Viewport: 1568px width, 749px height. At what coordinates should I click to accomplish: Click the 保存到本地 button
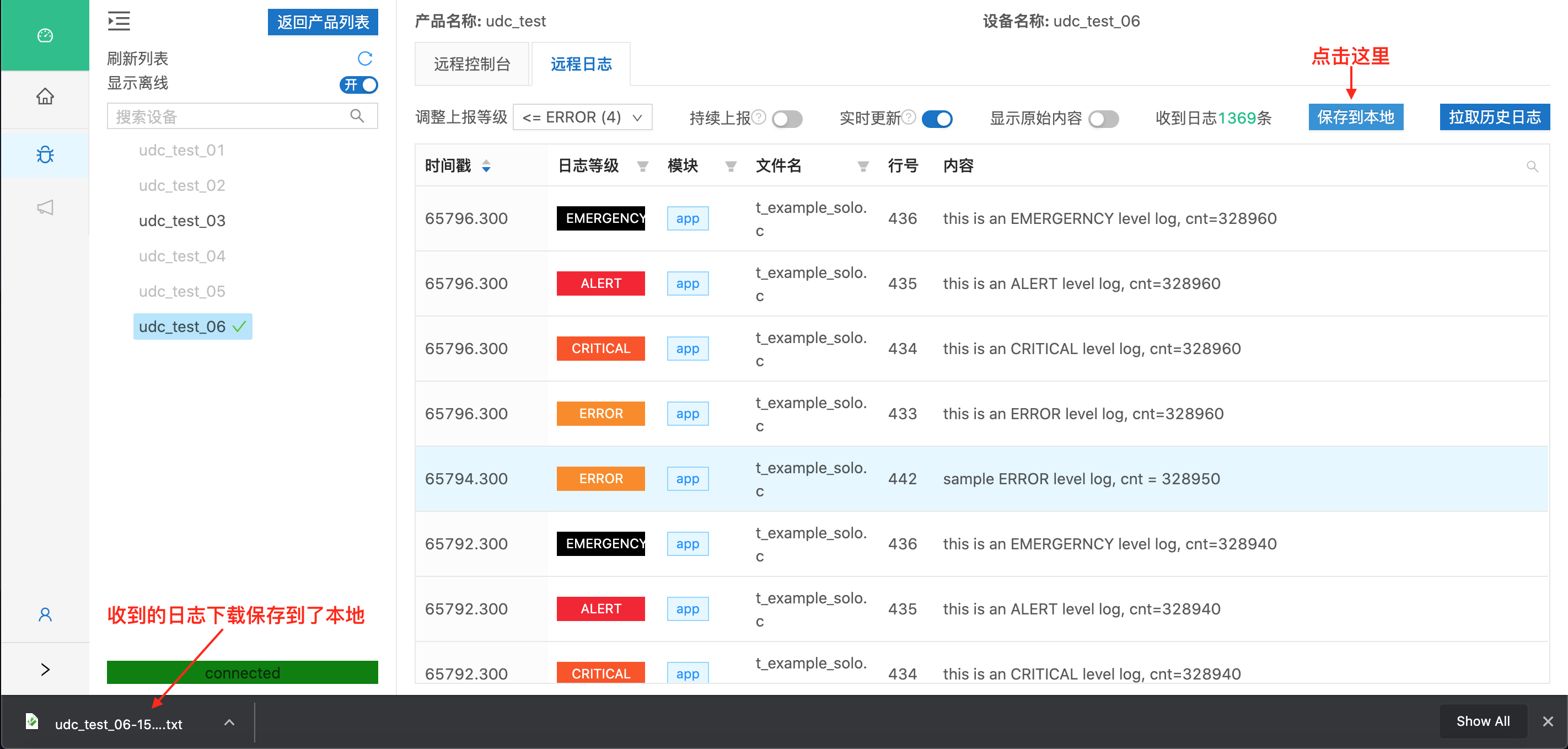point(1356,117)
